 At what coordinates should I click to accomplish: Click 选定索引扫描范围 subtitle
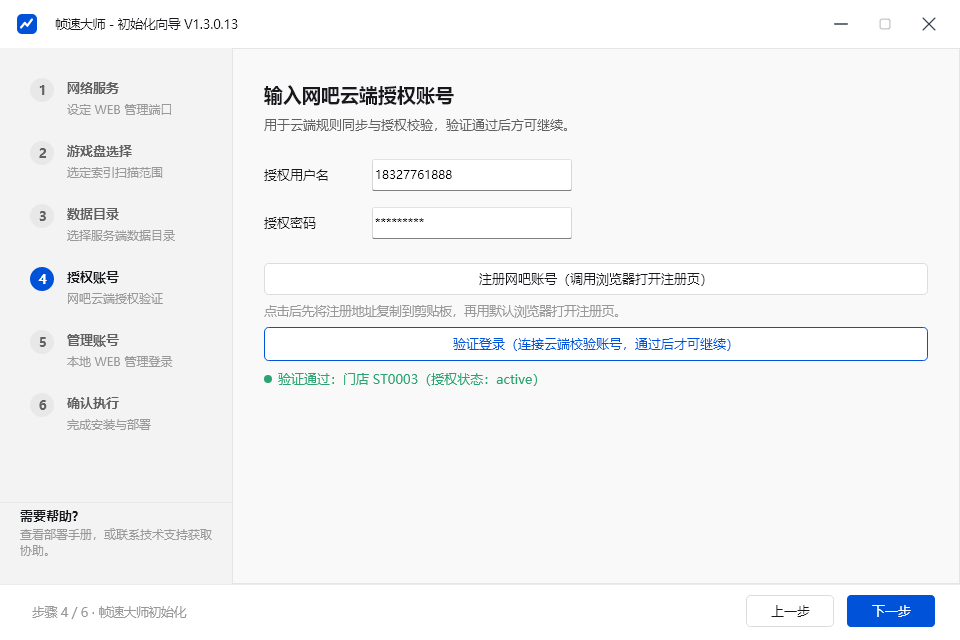[x=114, y=173]
